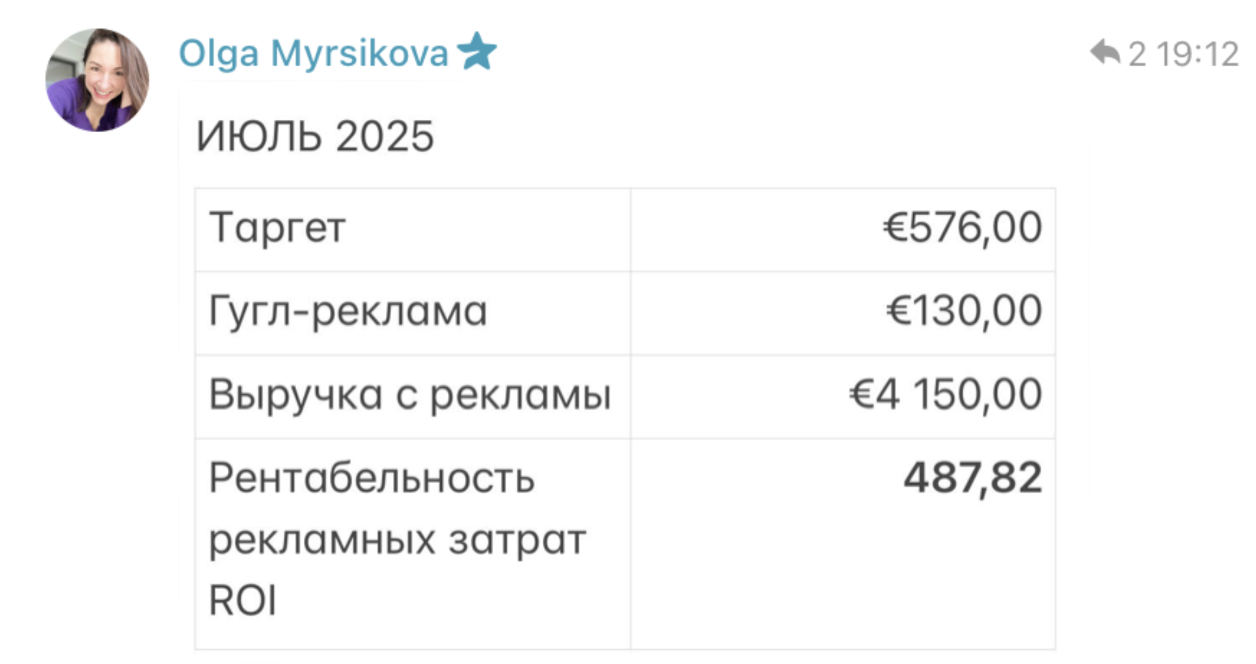Screen dimensions: 1256x664
Task: Click the 19:12 message timestamp
Action: pos(1199,53)
